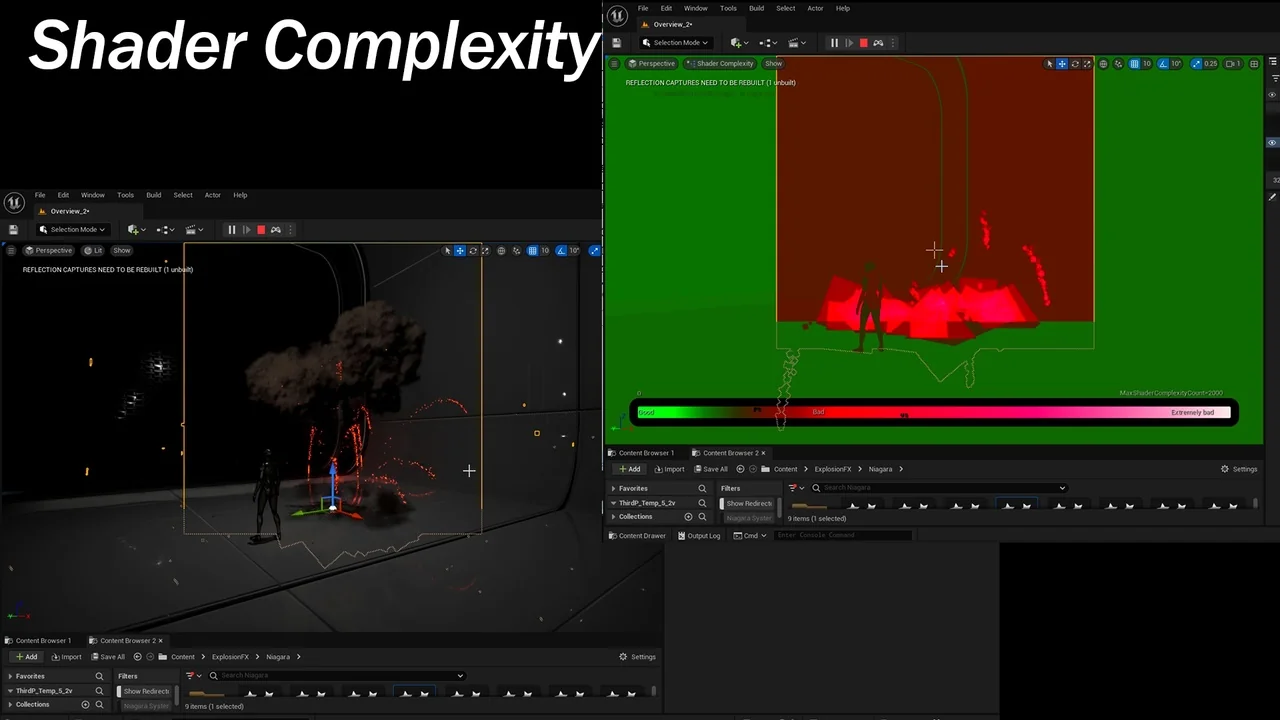
Task: Click Import in the Lit editor content browser
Action: pos(67,657)
